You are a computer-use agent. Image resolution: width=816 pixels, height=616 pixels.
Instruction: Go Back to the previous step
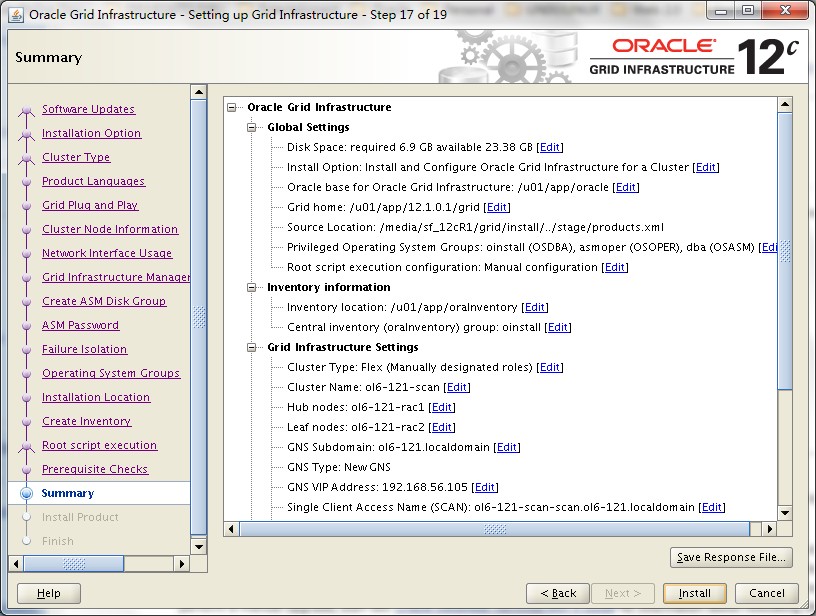[558, 593]
